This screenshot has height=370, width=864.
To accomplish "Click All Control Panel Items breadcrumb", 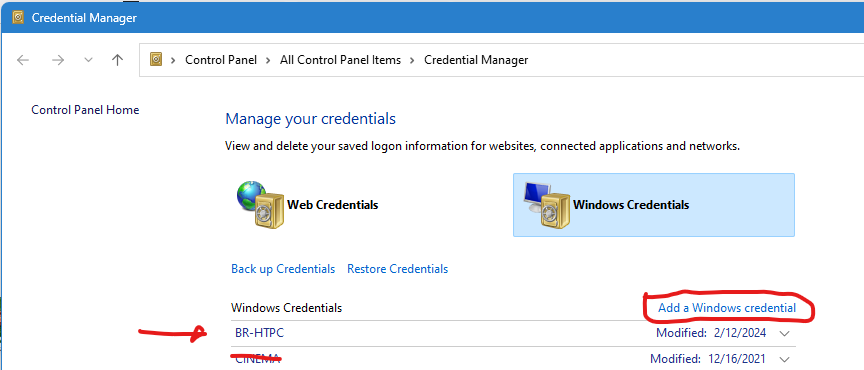I will pos(341,60).
